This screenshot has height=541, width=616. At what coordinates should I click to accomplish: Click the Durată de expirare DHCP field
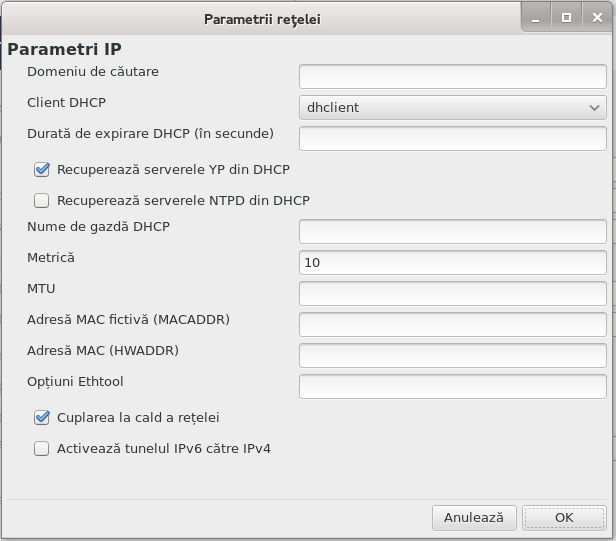pyautogui.click(x=453, y=138)
